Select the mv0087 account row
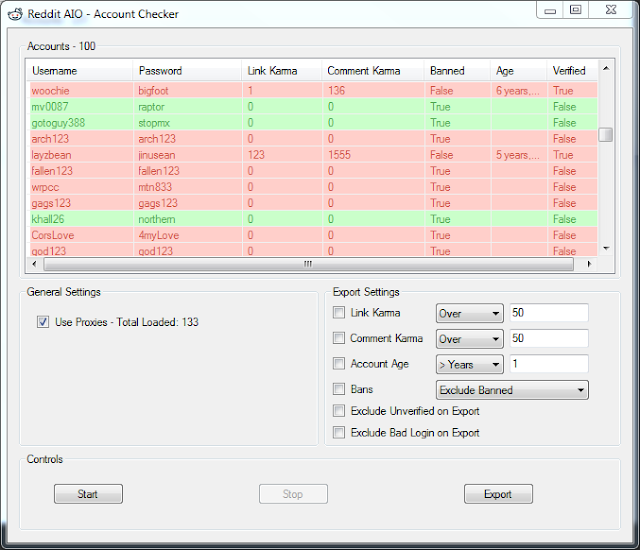 pyautogui.click(x=313, y=106)
